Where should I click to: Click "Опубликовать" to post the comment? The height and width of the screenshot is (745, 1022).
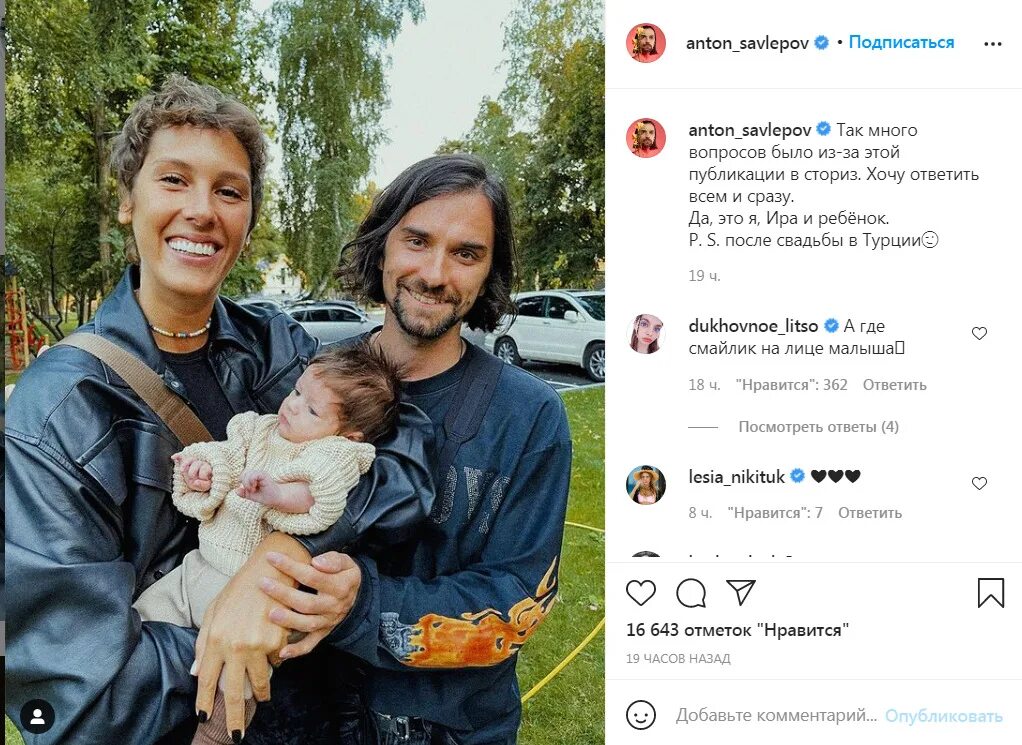[943, 716]
